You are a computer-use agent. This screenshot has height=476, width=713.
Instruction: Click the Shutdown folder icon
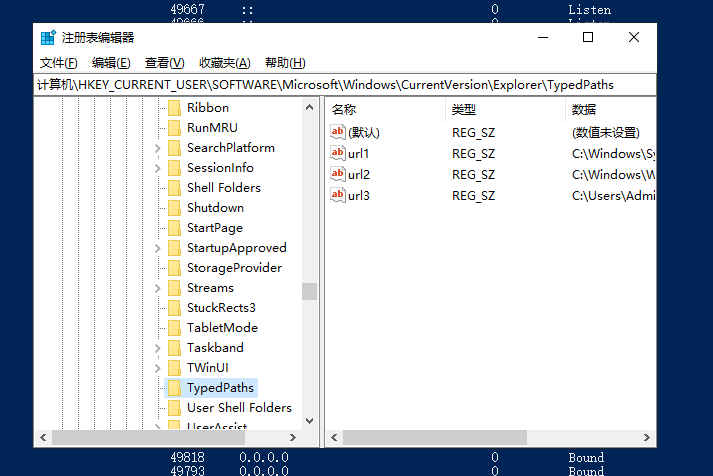point(175,208)
